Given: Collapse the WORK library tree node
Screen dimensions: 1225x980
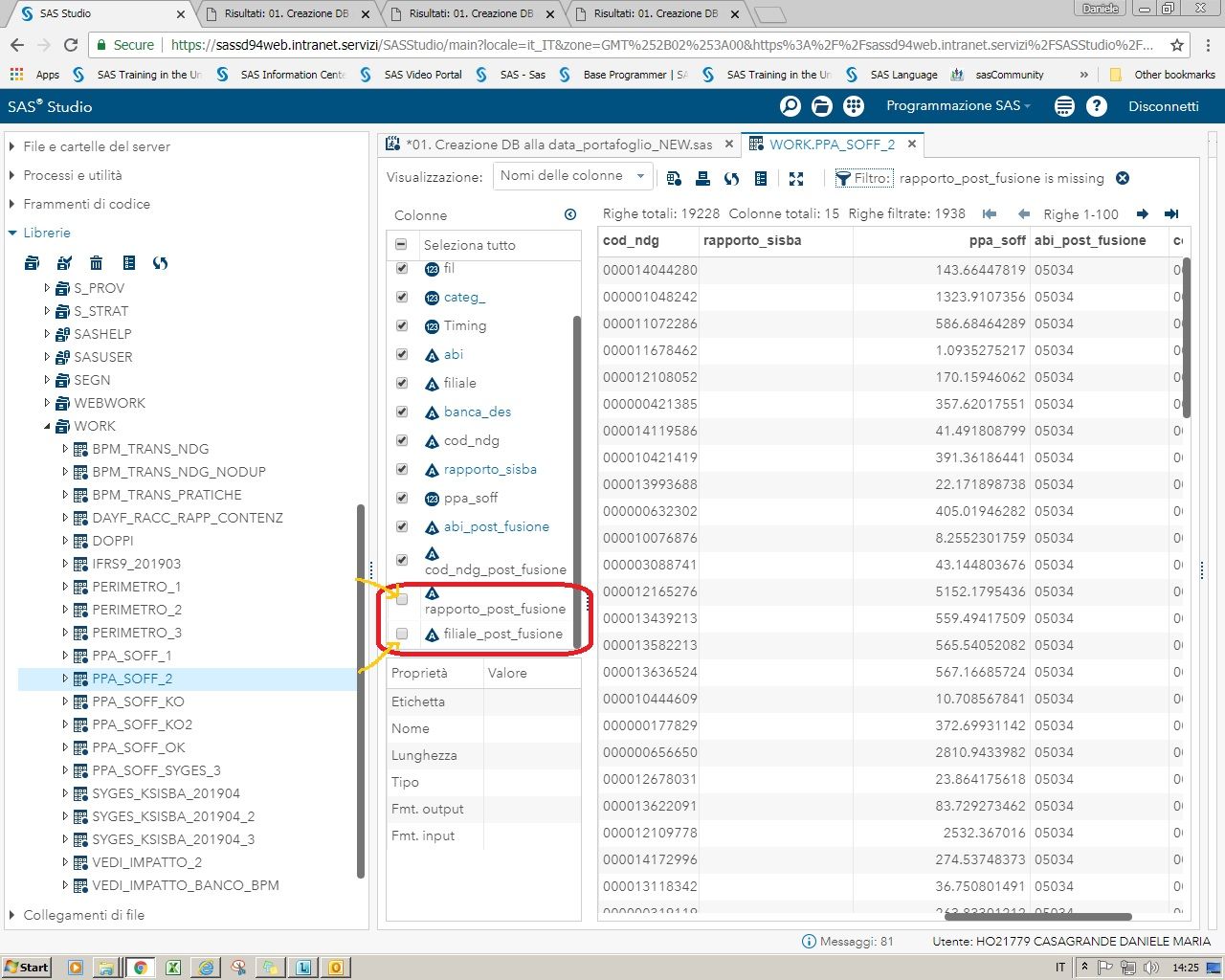Looking at the screenshot, I should (x=47, y=426).
